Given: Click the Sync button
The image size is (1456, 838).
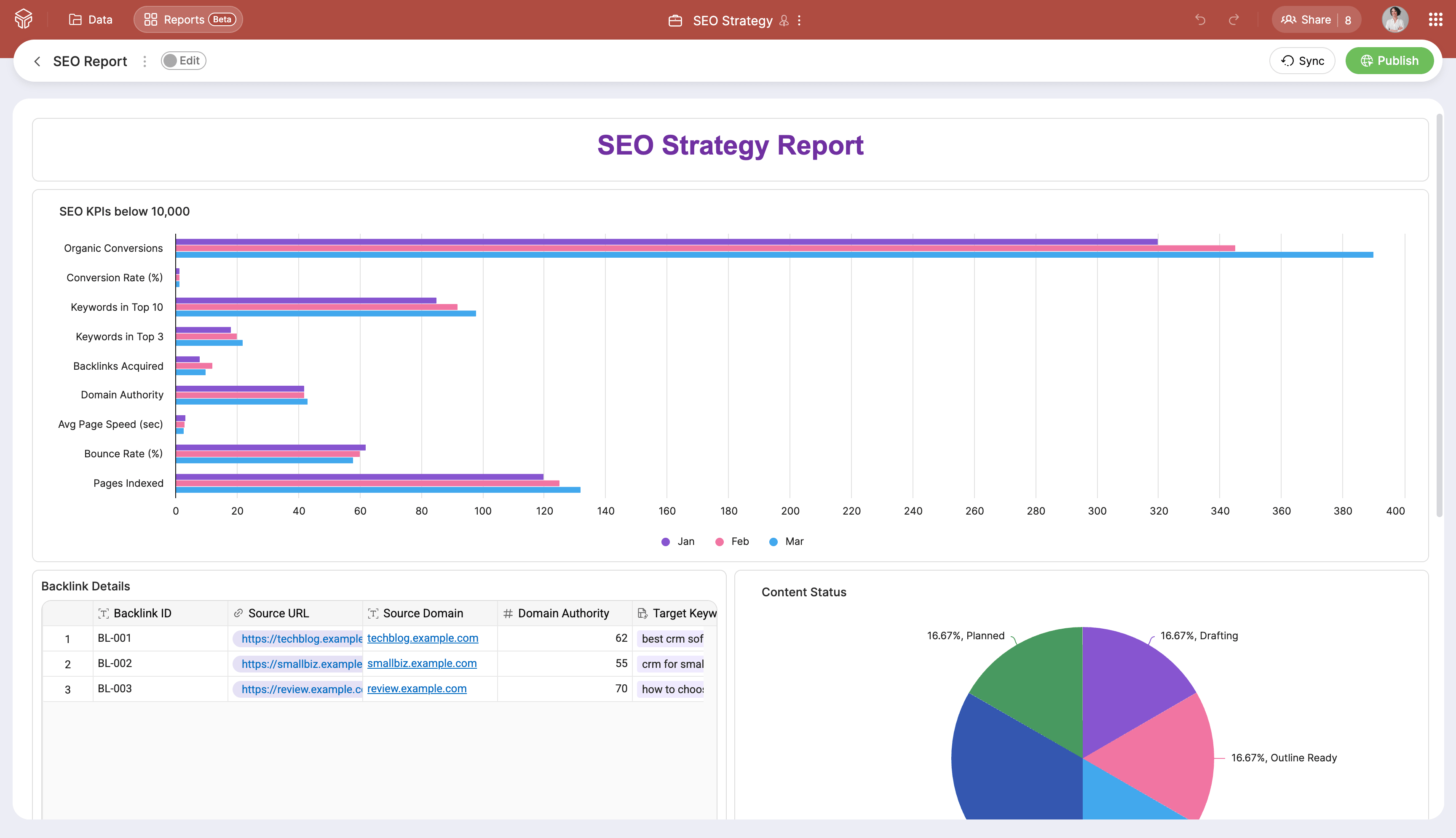Looking at the screenshot, I should (1302, 61).
